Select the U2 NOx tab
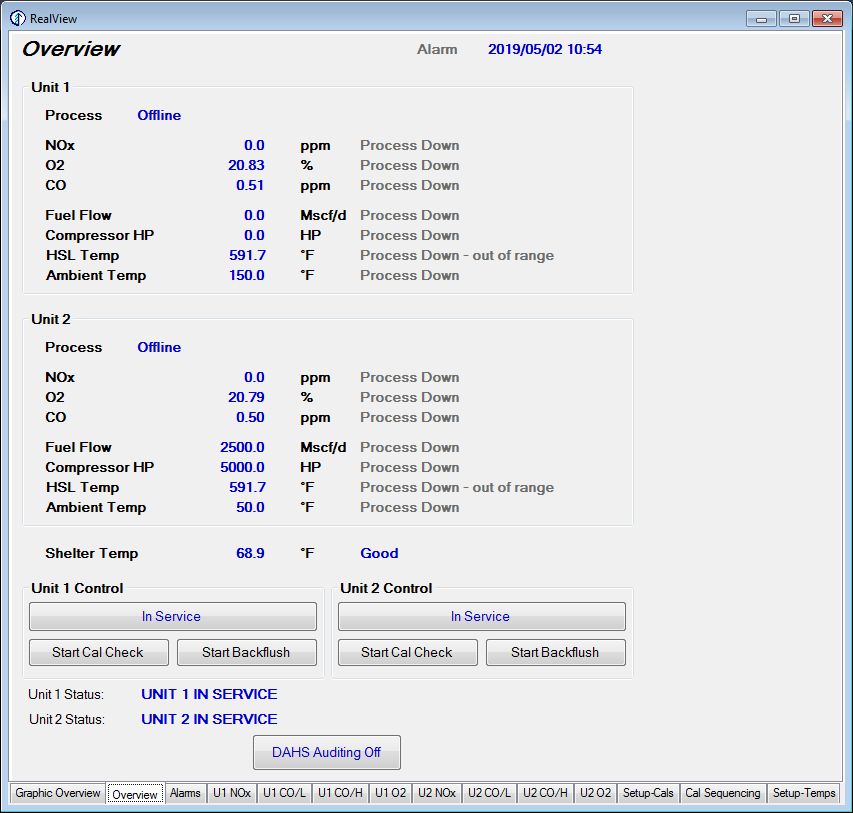853x813 pixels. (x=437, y=793)
